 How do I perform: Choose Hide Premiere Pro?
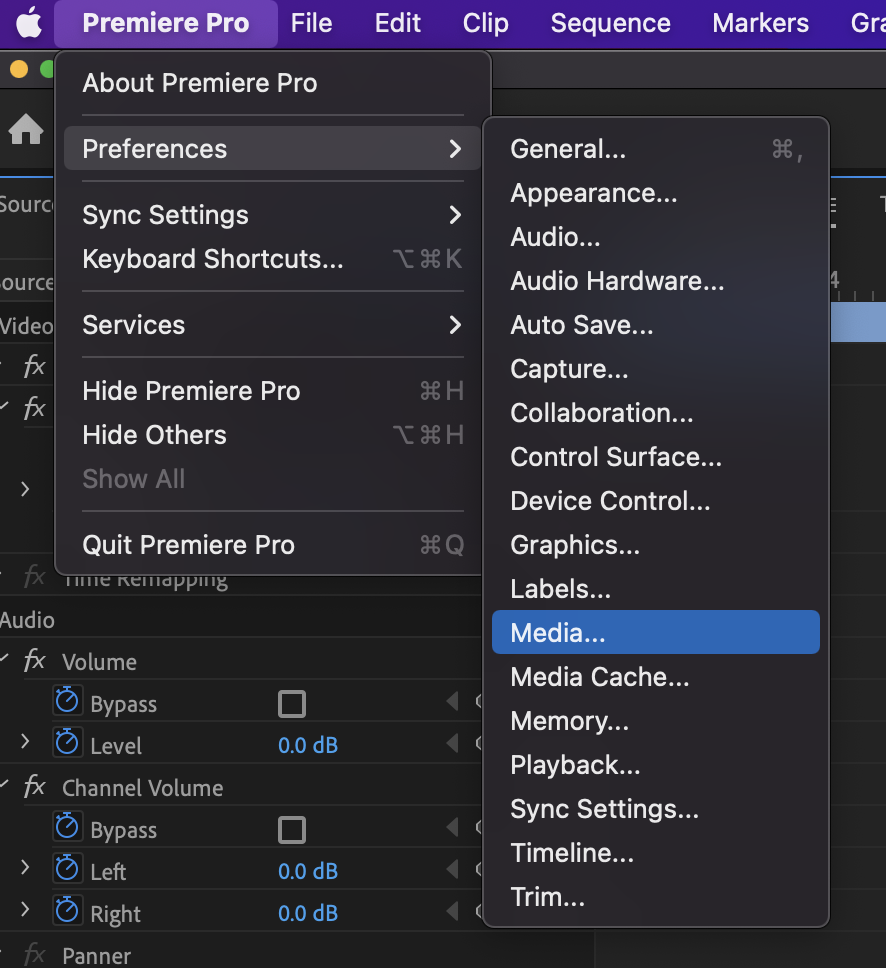272,391
